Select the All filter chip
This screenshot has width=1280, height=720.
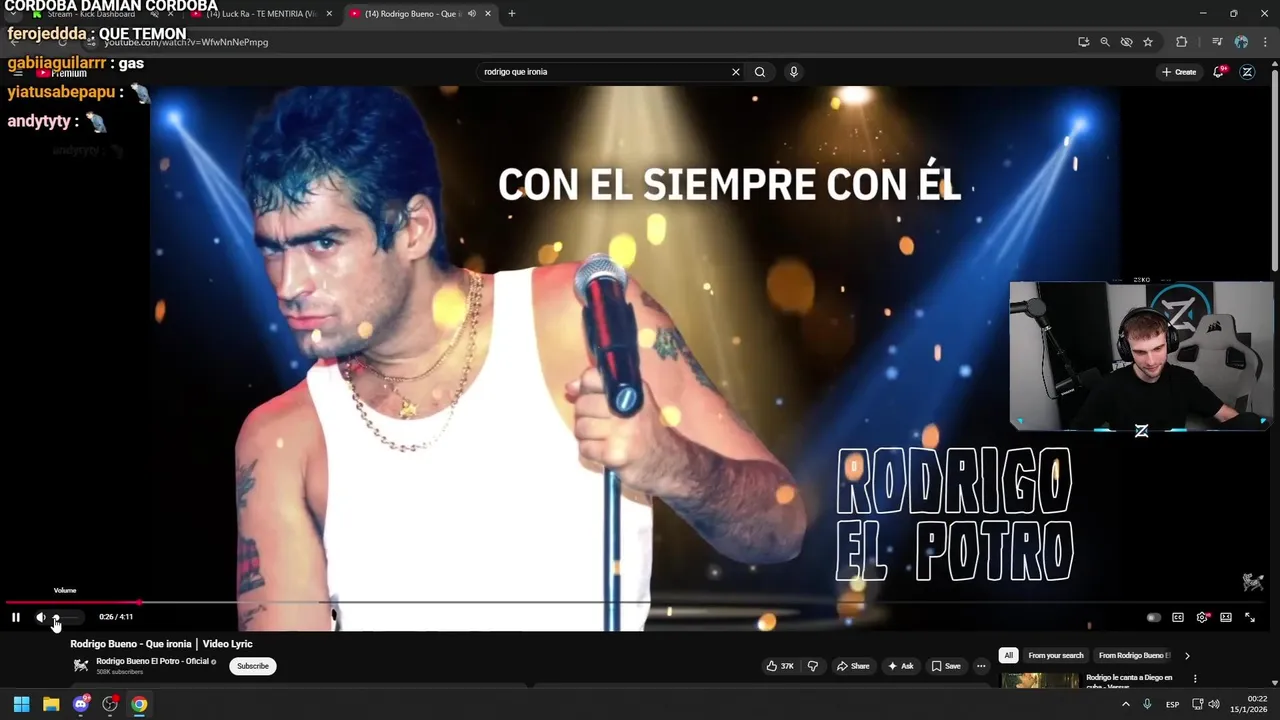(1008, 655)
